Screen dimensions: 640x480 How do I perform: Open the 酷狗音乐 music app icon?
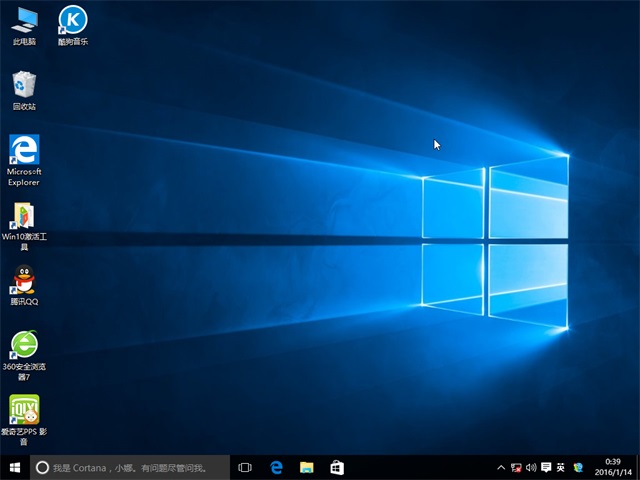click(x=72, y=20)
